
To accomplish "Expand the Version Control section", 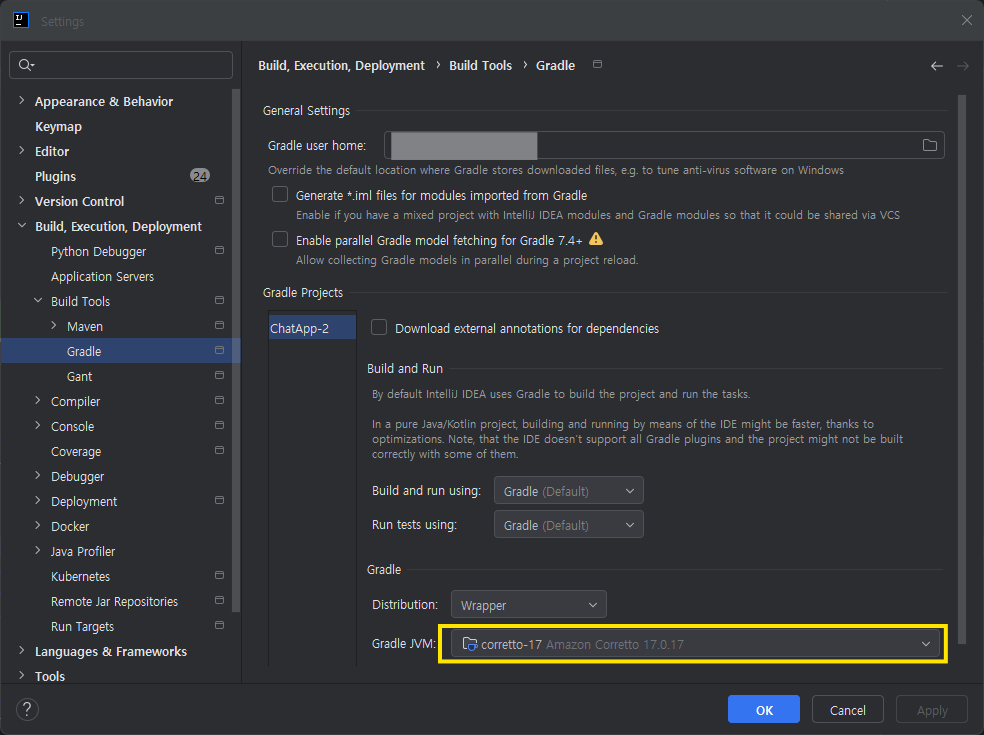I will (x=22, y=200).
